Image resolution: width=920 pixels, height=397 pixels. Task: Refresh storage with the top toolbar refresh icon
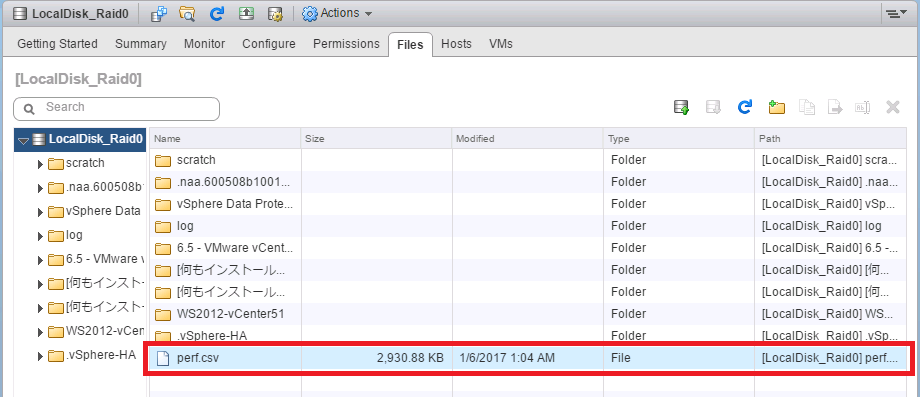point(217,14)
